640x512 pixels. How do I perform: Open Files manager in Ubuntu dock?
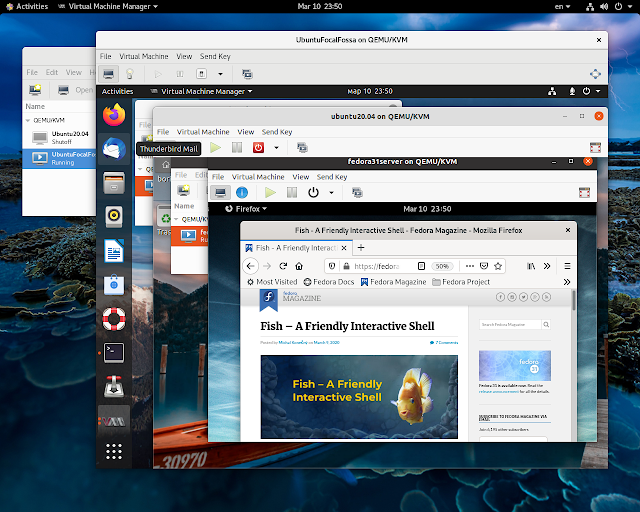pyautogui.click(x=114, y=183)
